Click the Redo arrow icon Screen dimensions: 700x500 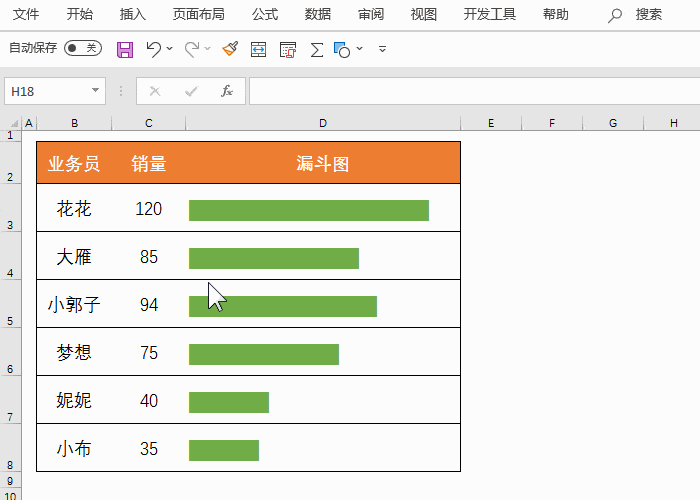point(192,49)
